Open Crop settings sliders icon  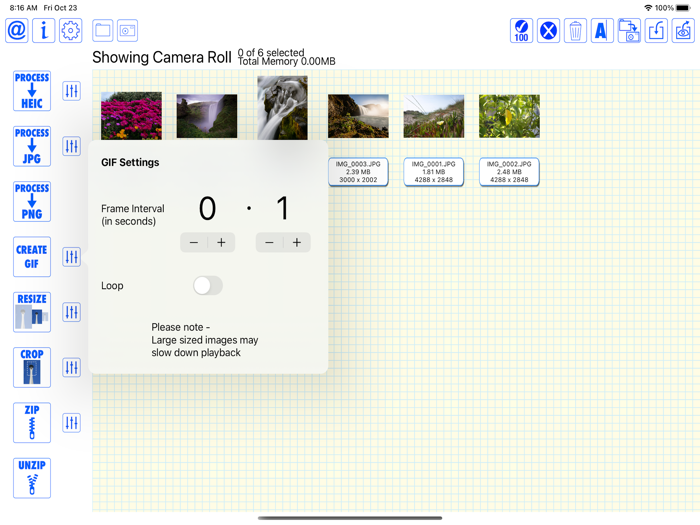71,367
